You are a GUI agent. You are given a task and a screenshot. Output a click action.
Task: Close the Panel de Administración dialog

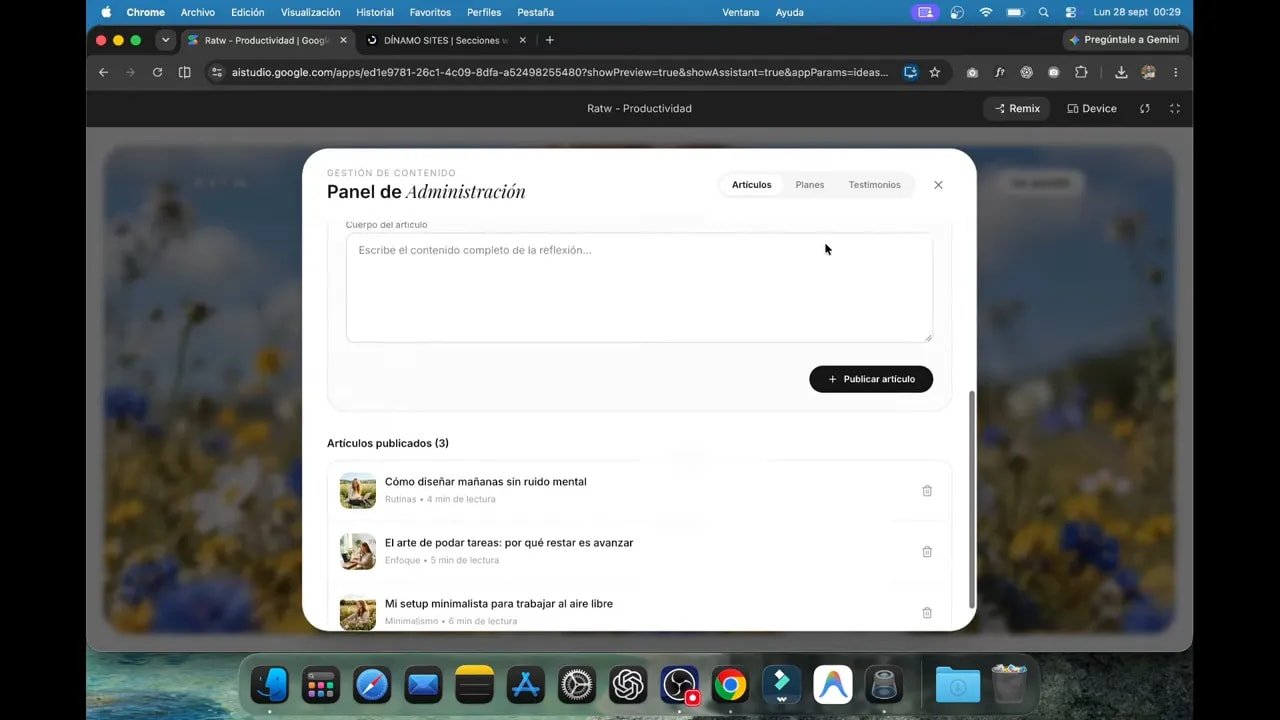[938, 185]
